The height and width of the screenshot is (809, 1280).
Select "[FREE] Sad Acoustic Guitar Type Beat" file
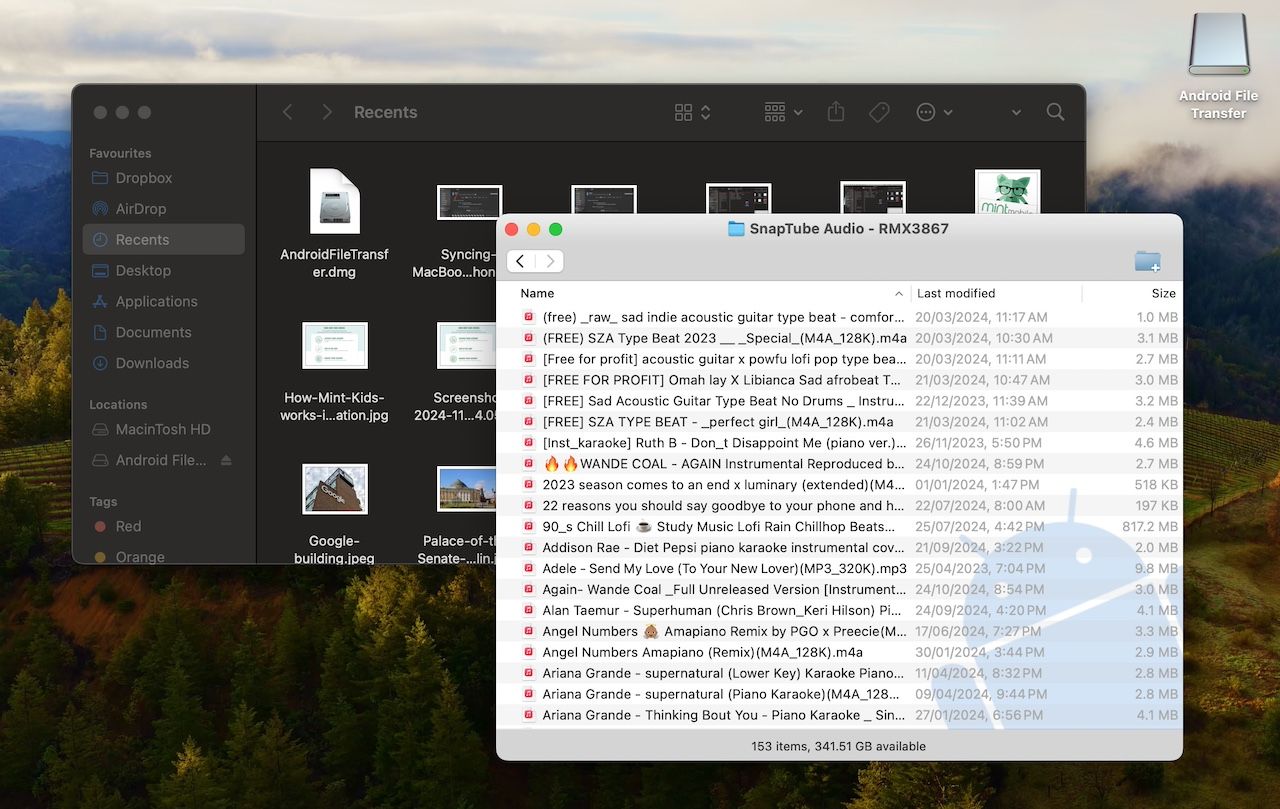(x=839, y=401)
